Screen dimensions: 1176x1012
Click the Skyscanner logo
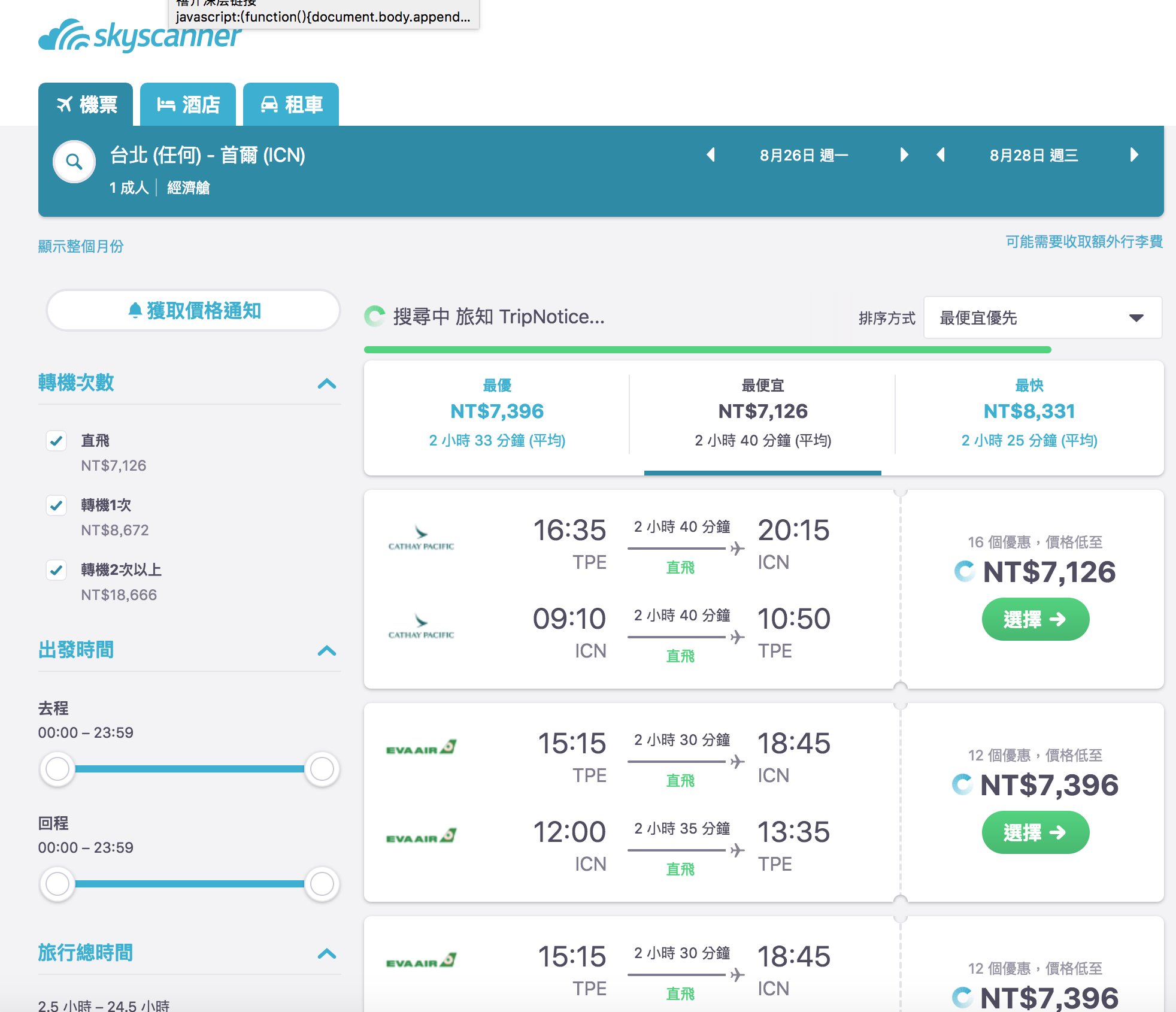tap(140, 36)
